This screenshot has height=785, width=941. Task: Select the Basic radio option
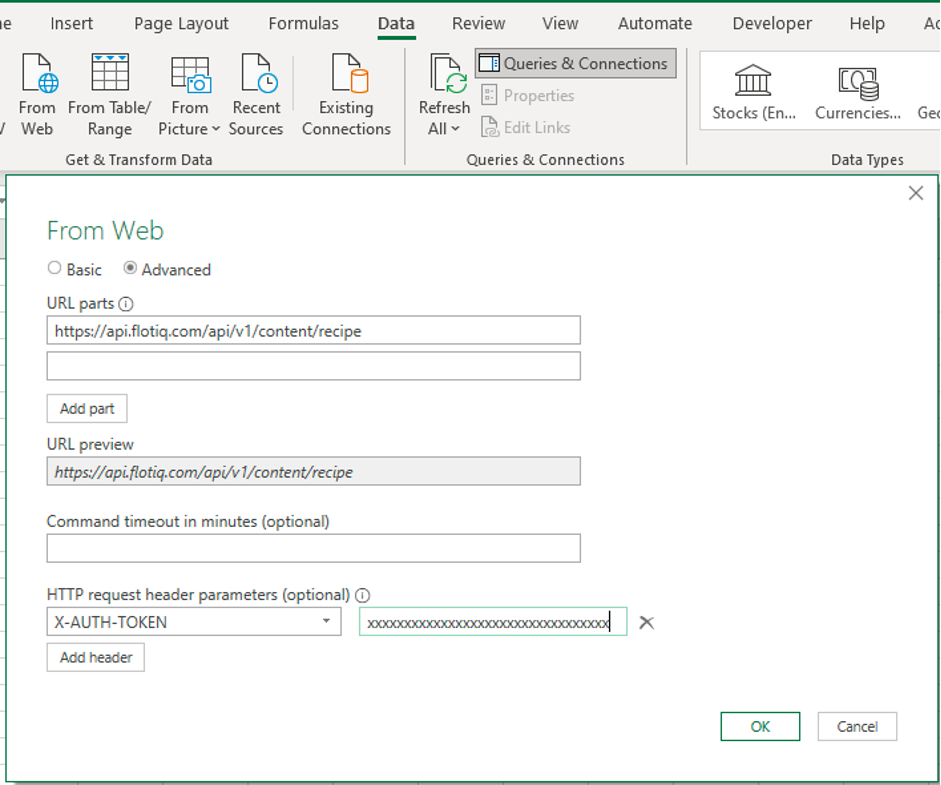click(55, 268)
